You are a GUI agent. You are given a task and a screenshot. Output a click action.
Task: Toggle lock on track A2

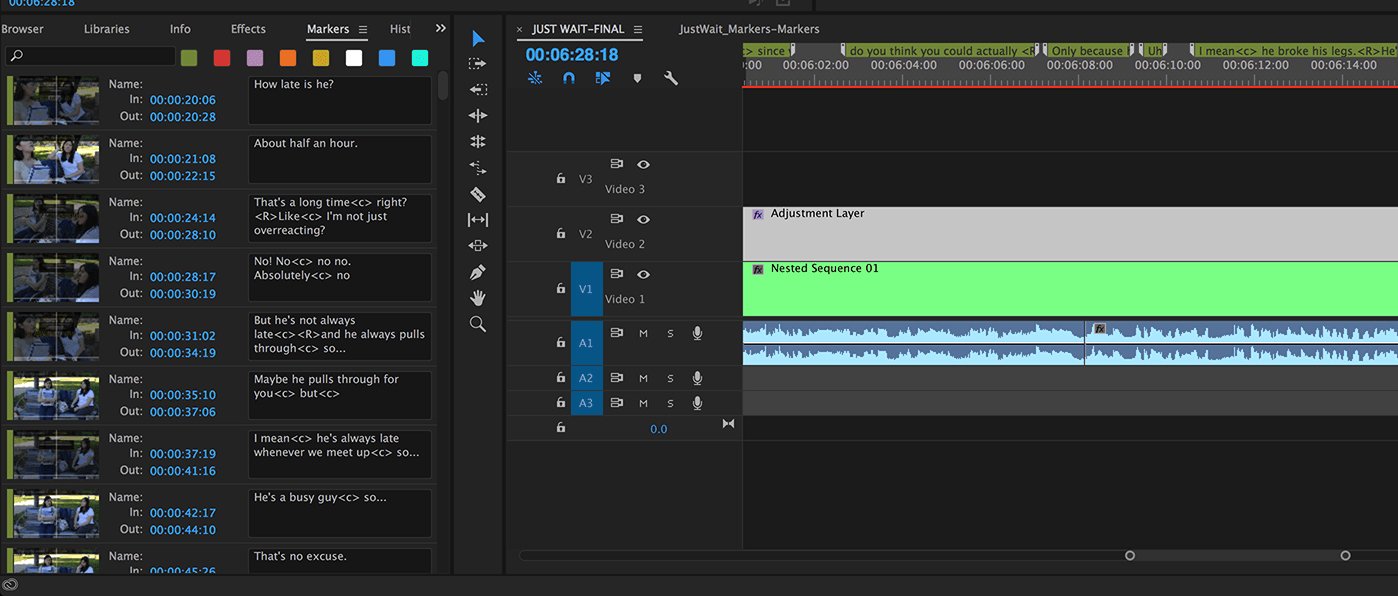click(x=561, y=378)
